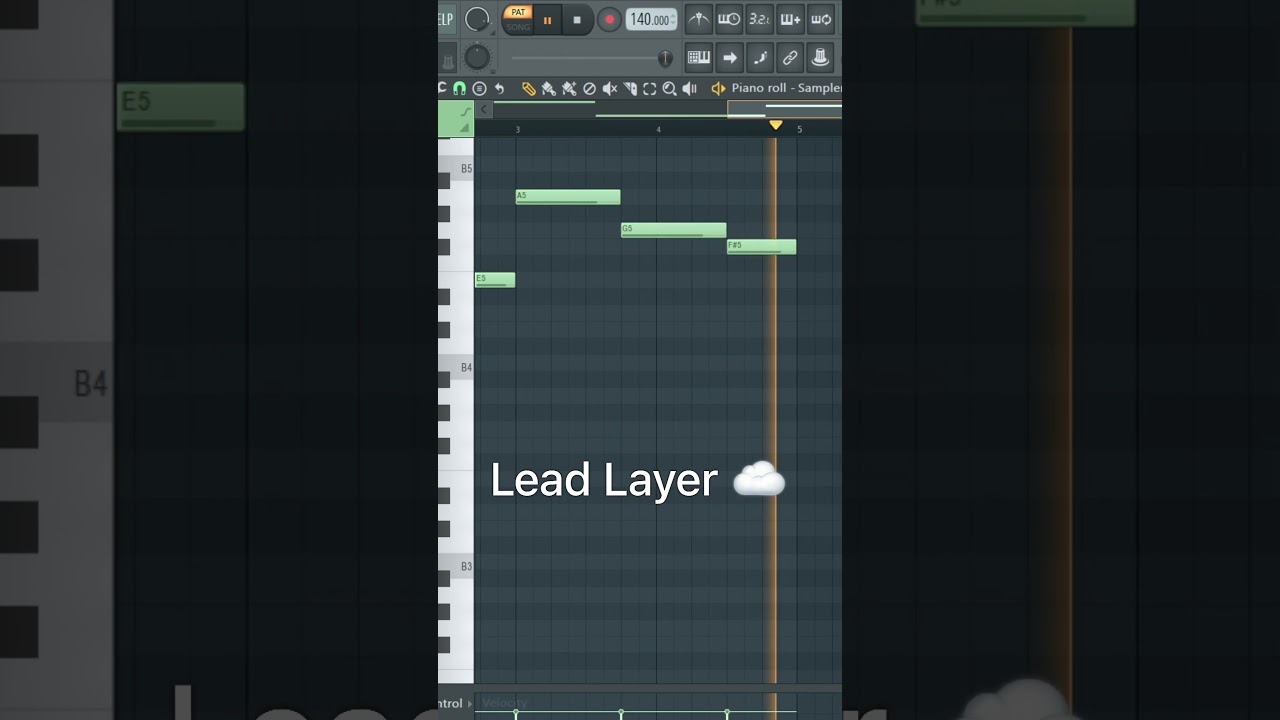Switch to PAT pattern mode

click(517, 12)
